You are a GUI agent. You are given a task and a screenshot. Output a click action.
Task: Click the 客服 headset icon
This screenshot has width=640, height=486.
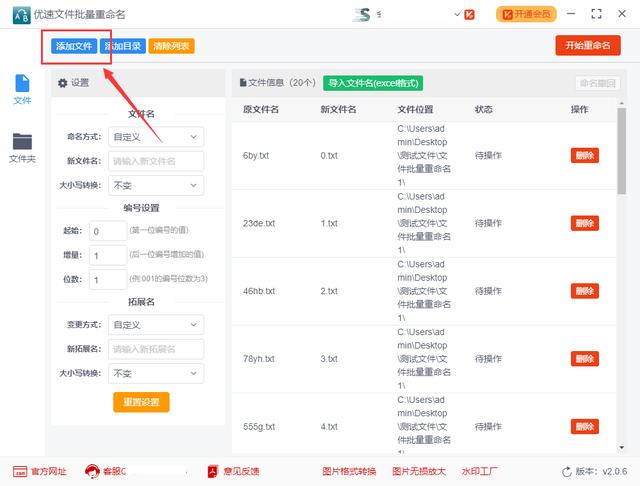click(x=92, y=471)
